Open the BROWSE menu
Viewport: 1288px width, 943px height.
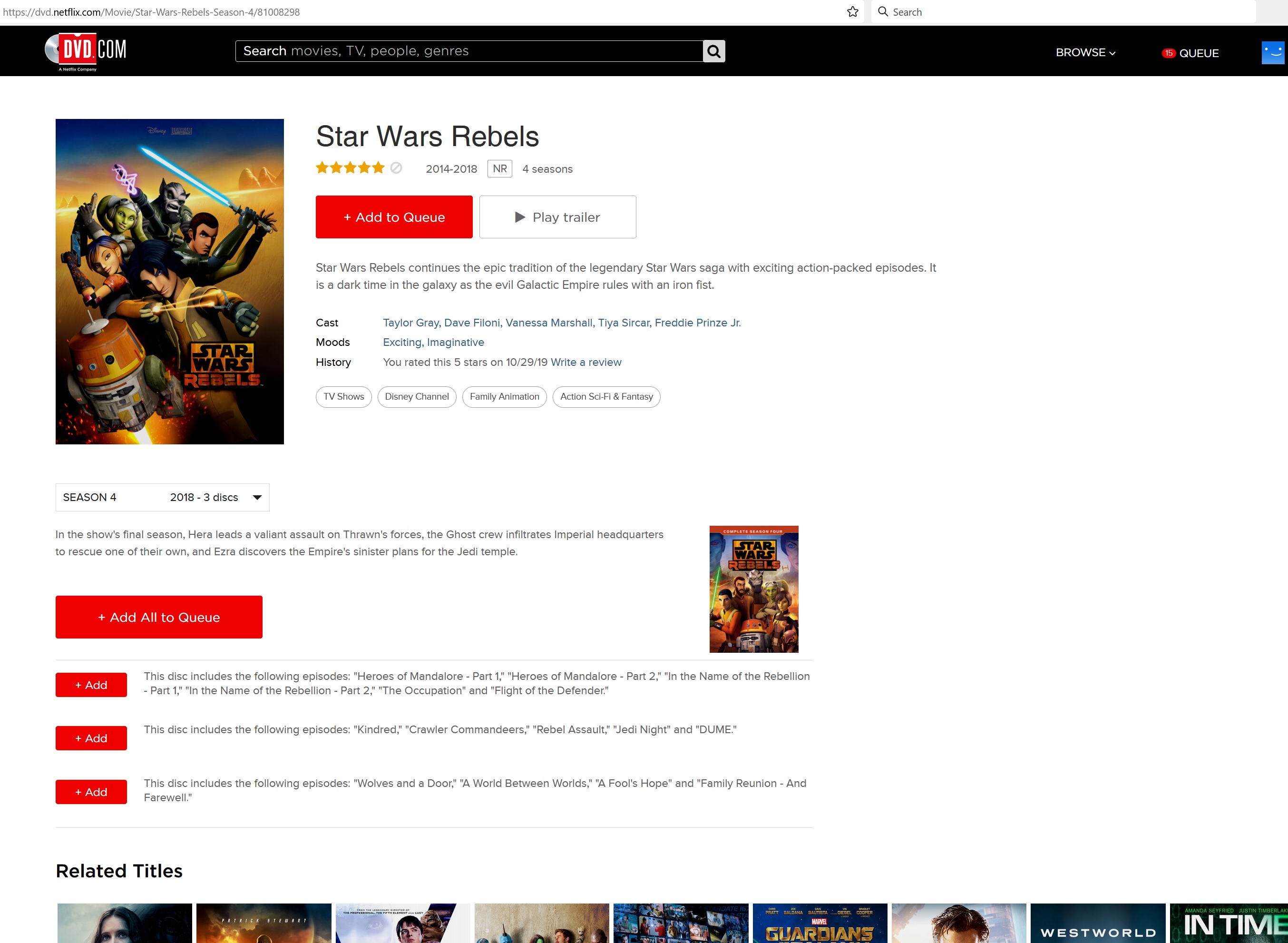click(x=1085, y=52)
